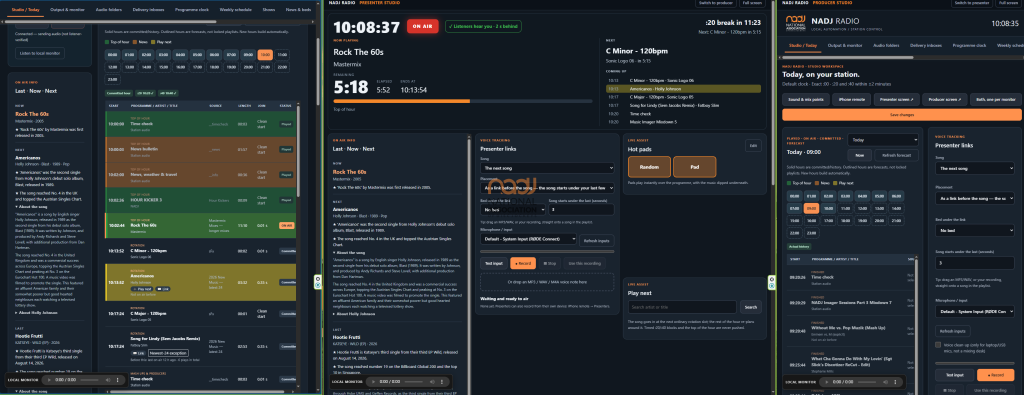This screenshot has width=1024, height=395.
Task: Click the ON AIR indicator button
Action: 423,26
